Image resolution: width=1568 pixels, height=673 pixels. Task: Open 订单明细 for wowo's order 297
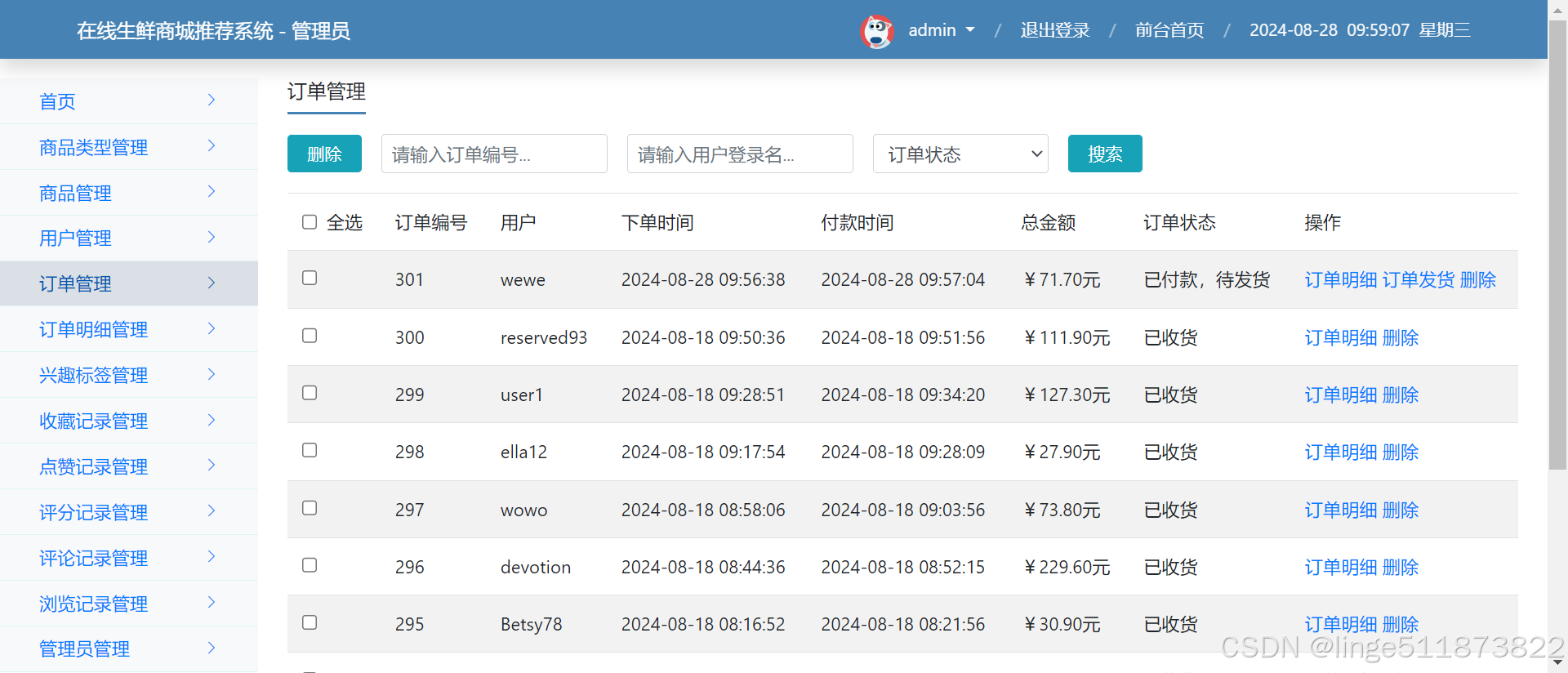pos(1341,510)
